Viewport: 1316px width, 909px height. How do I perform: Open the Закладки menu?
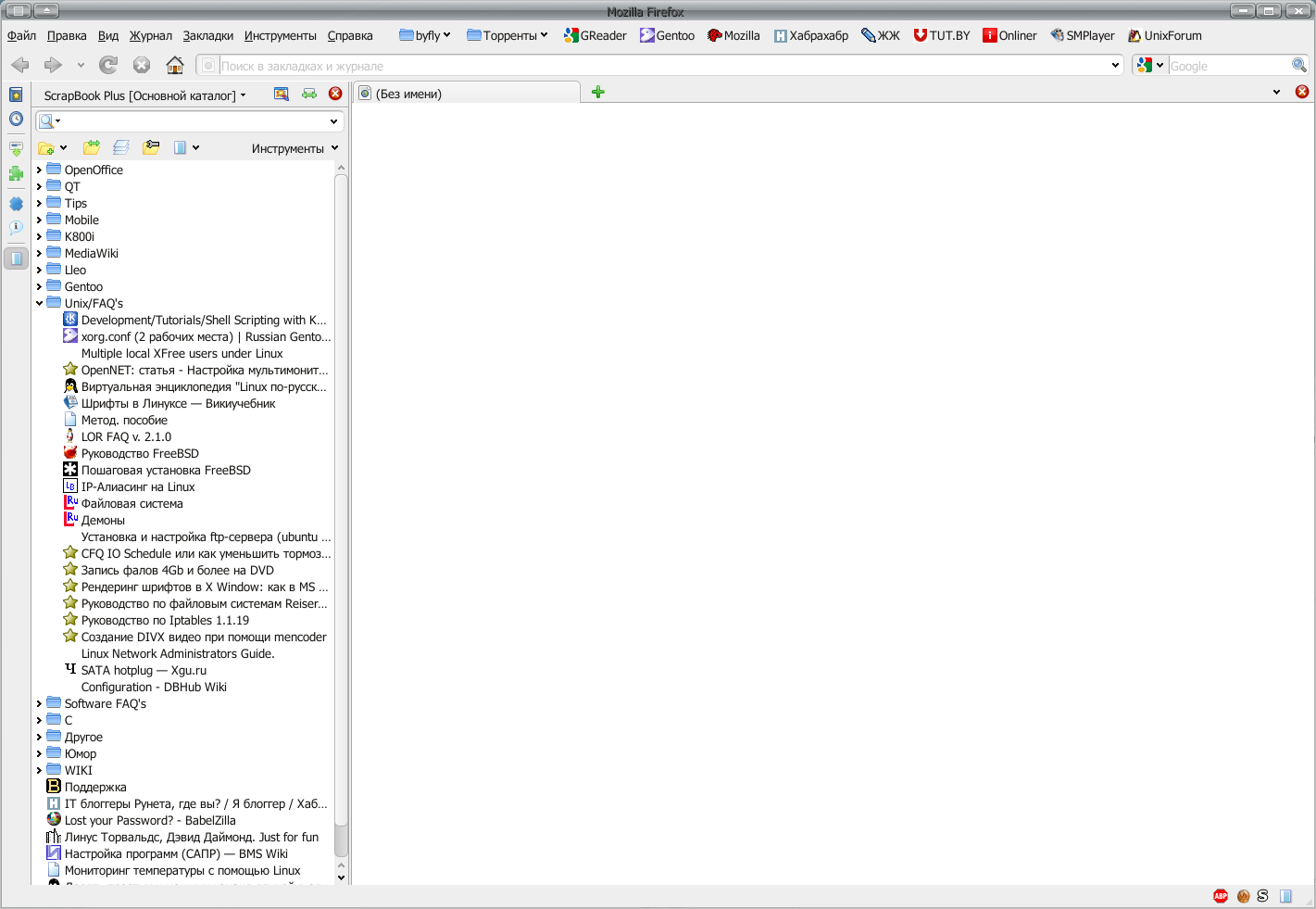[x=208, y=35]
